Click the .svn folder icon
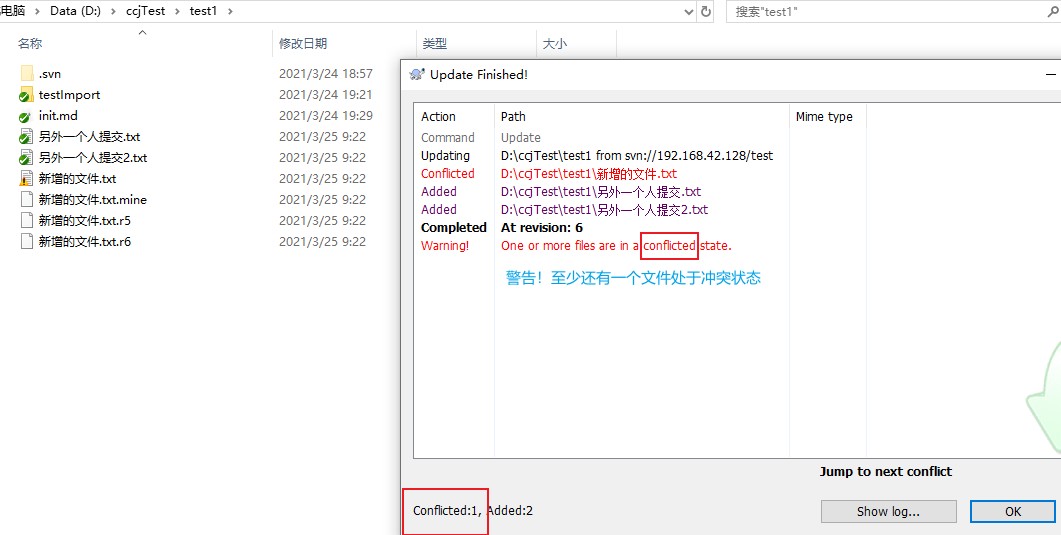 pos(26,74)
